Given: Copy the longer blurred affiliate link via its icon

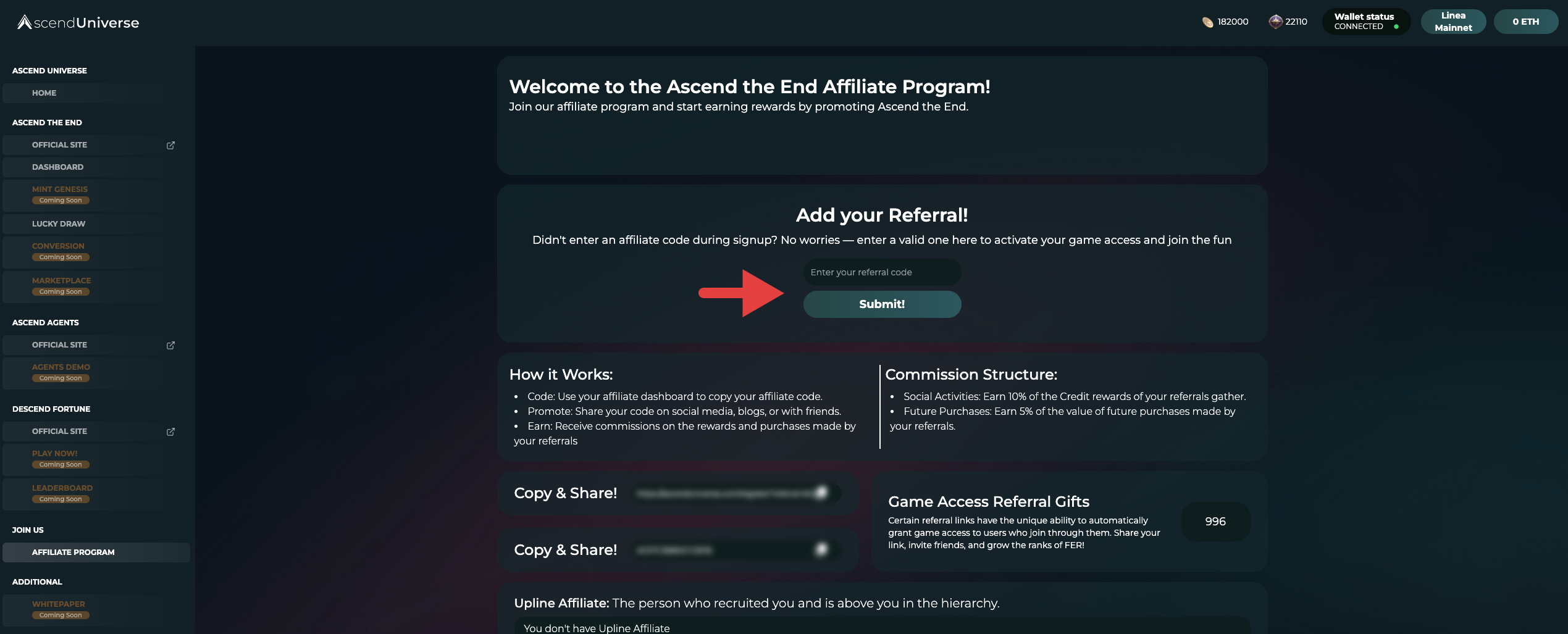Looking at the screenshot, I should [821, 493].
